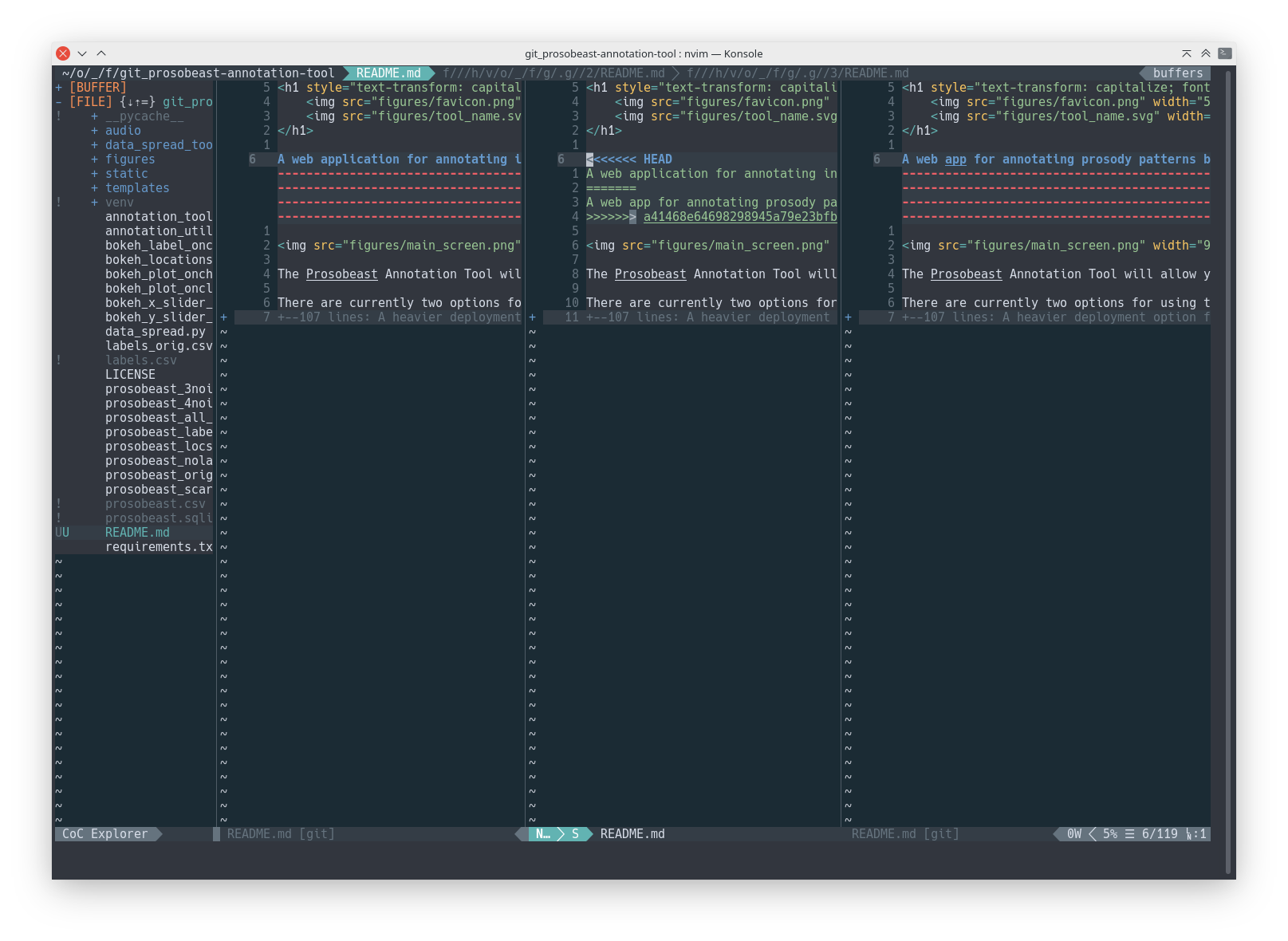Click the down chevron beside the close button

tap(82, 53)
